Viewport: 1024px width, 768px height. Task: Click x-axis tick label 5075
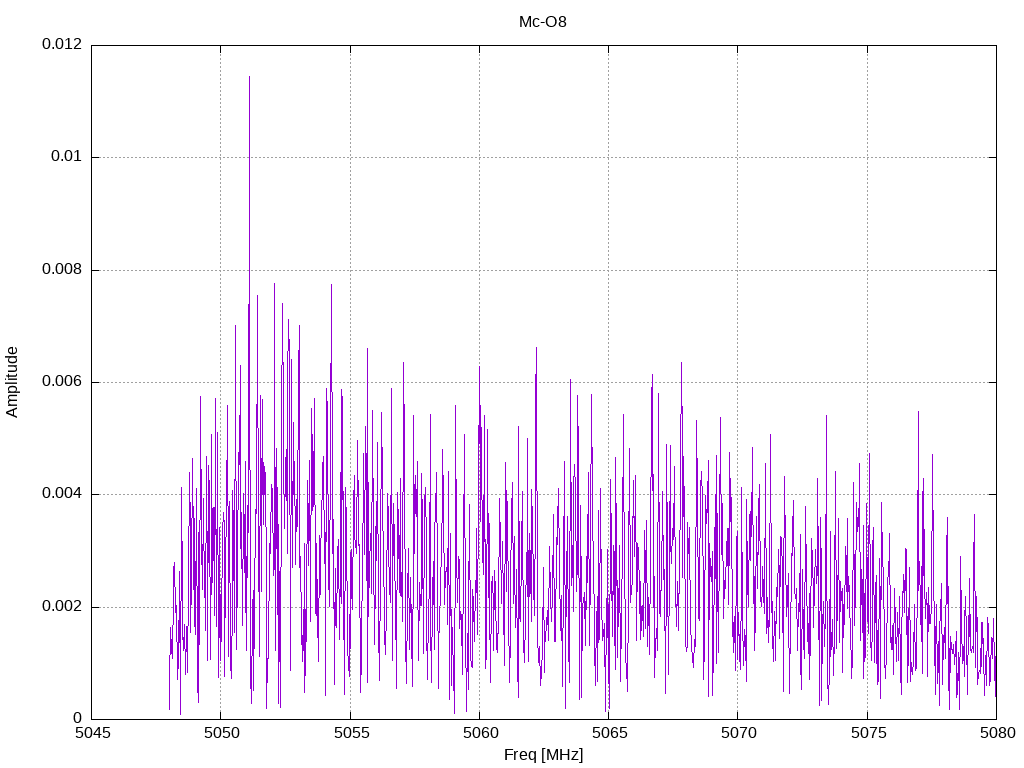[x=868, y=733]
